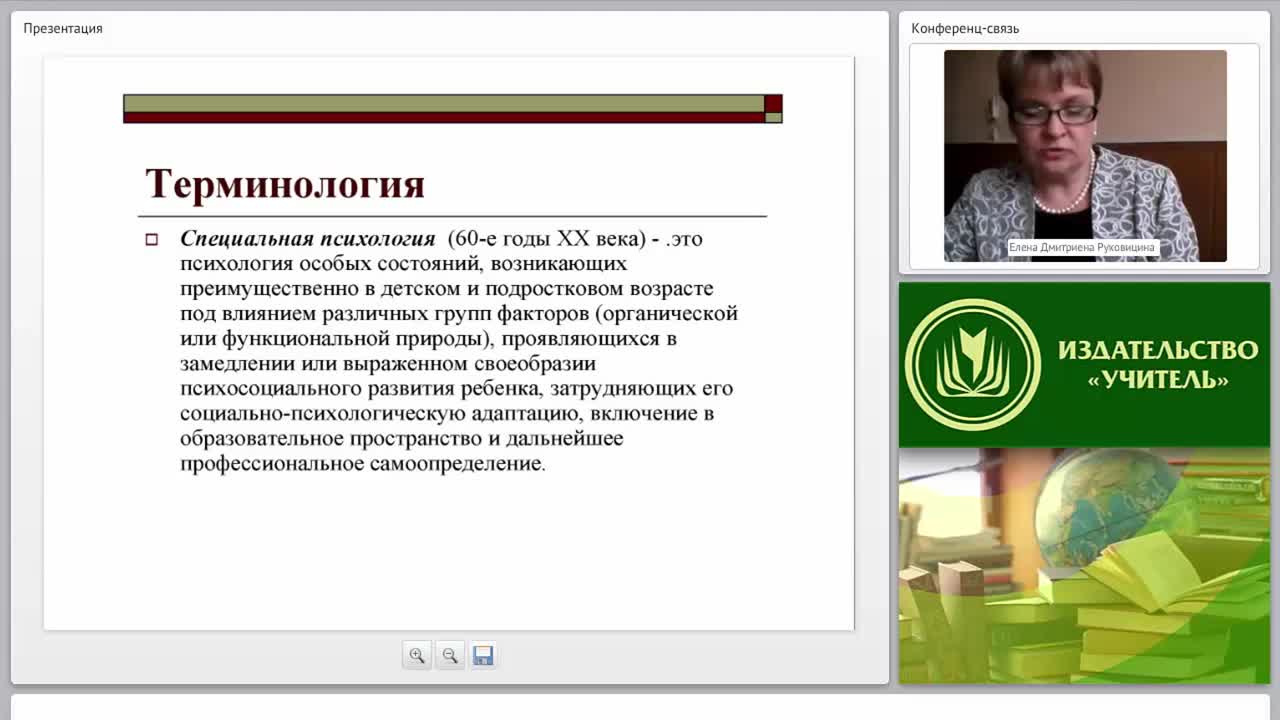
Task: Click the ИЗДАТЕЛЬСТВО «УЧИТЕЛЬ» banner text
Action: (1158, 365)
